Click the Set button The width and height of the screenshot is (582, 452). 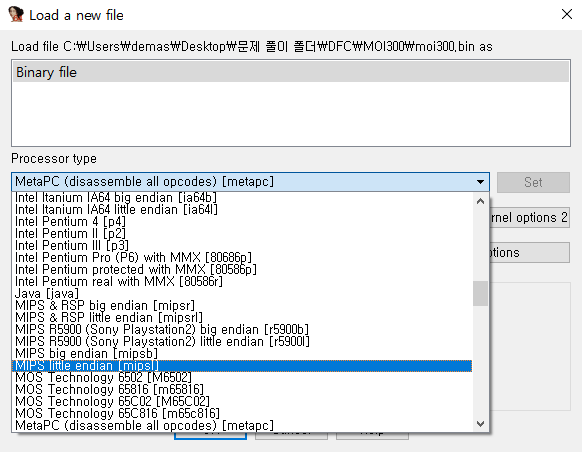[533, 182]
